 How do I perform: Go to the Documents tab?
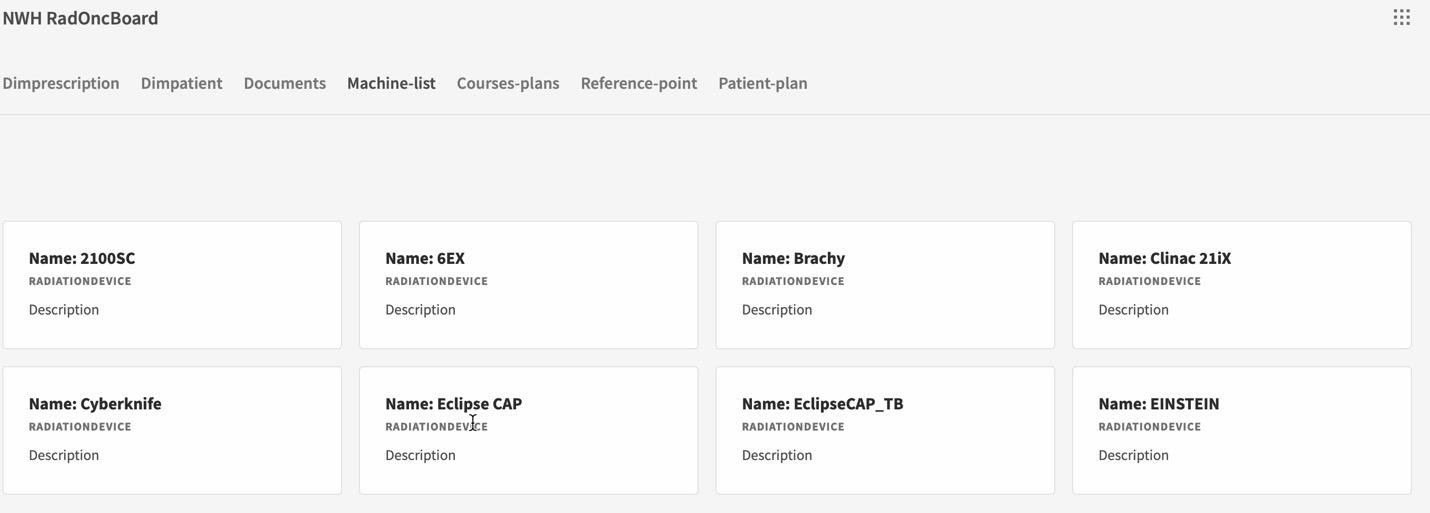click(284, 83)
